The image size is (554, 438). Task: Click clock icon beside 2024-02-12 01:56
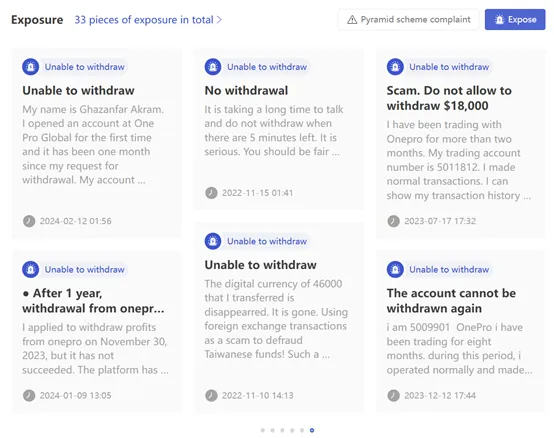[29, 221]
